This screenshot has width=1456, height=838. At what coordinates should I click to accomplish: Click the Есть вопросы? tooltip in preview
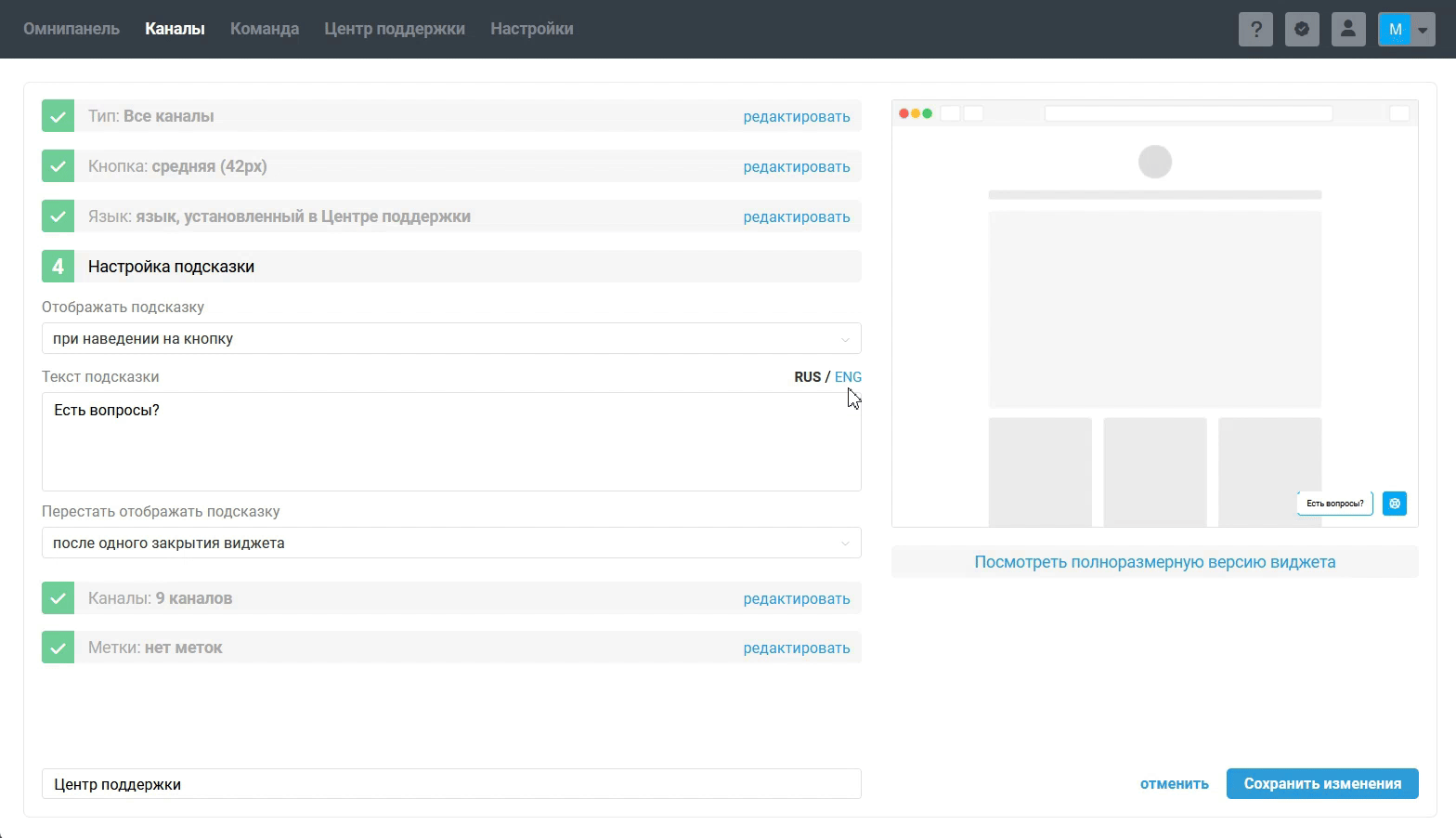point(1334,504)
